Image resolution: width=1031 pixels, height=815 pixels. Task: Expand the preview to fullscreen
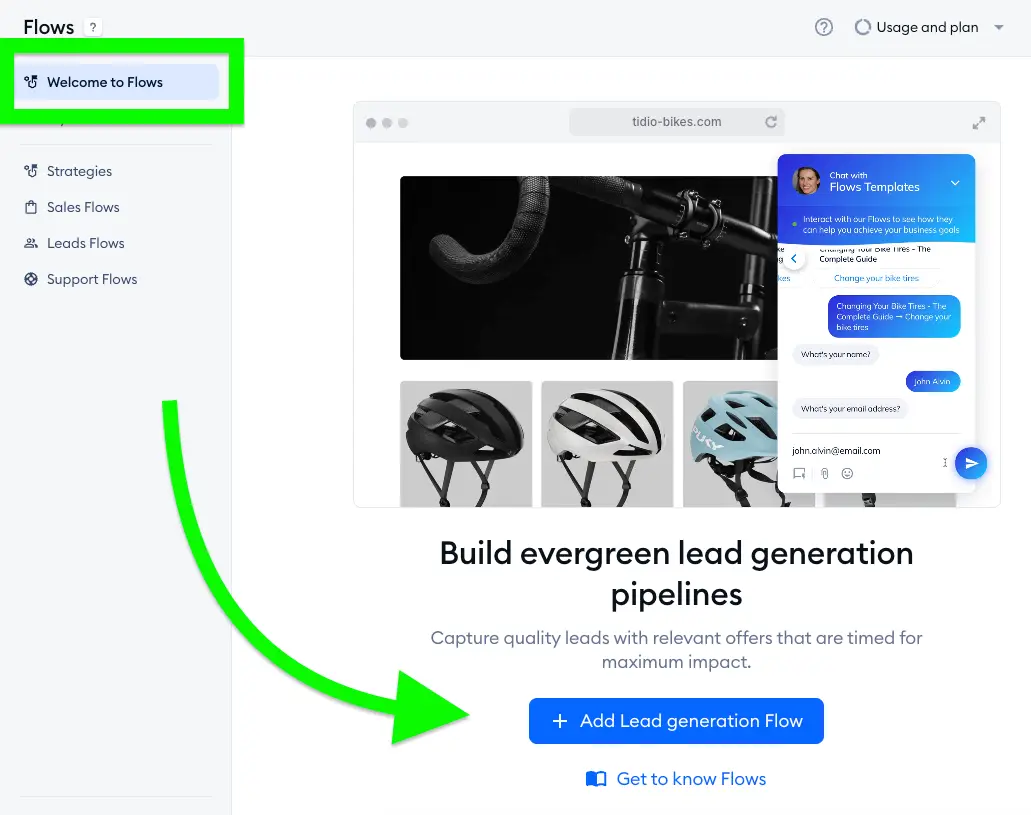tap(979, 123)
